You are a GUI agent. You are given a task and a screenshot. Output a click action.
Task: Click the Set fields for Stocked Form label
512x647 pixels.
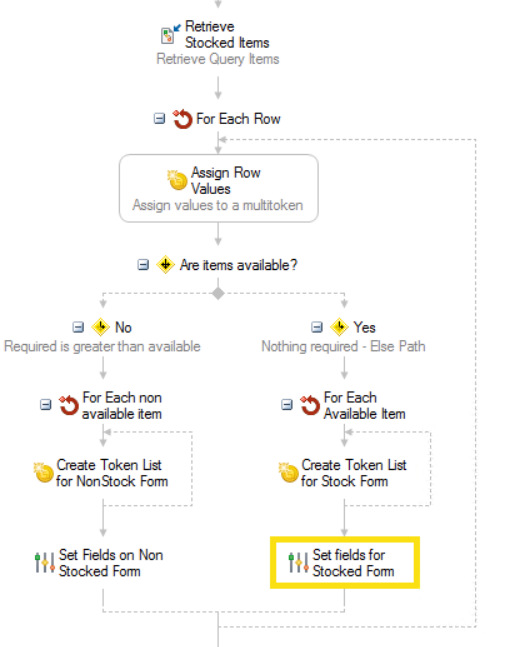[x=353, y=563]
